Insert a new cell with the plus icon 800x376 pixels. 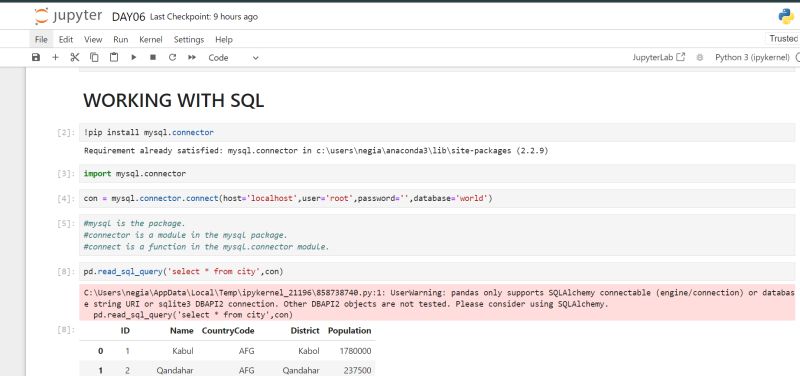click(x=55, y=58)
